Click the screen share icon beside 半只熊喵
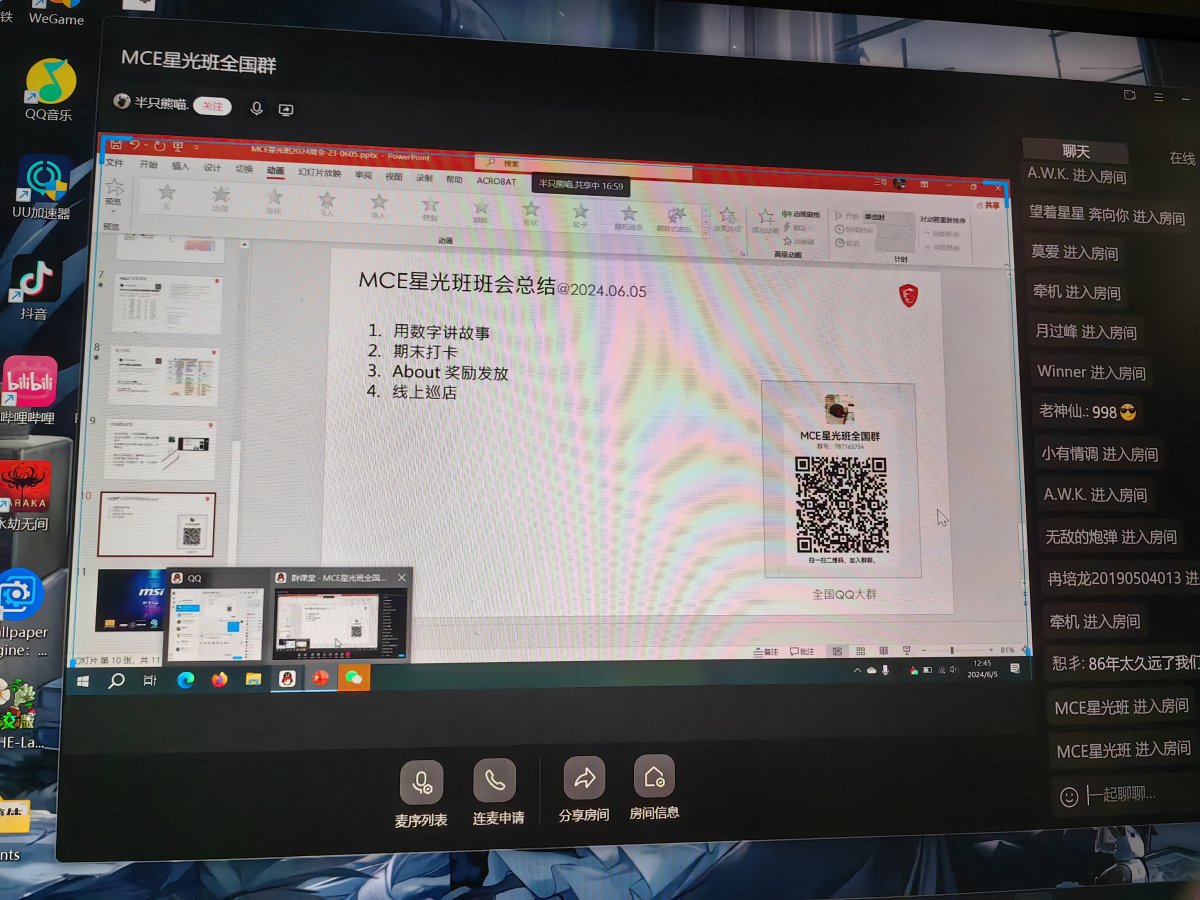This screenshot has width=1200, height=900. [286, 109]
